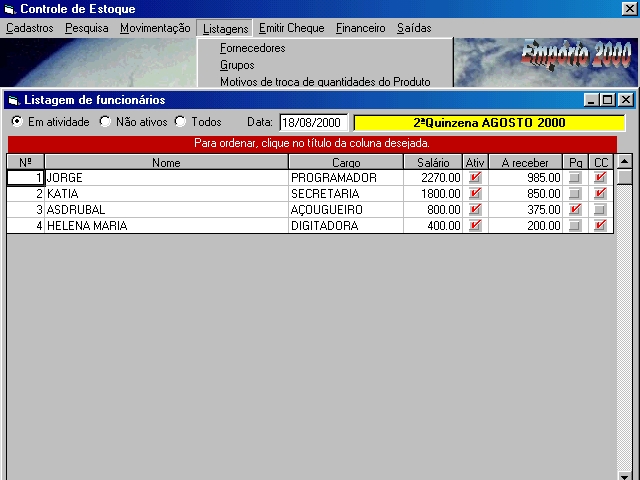The width and height of the screenshot is (640, 480).
Task: Click the scroll up arrow of the list
Action: point(624,162)
